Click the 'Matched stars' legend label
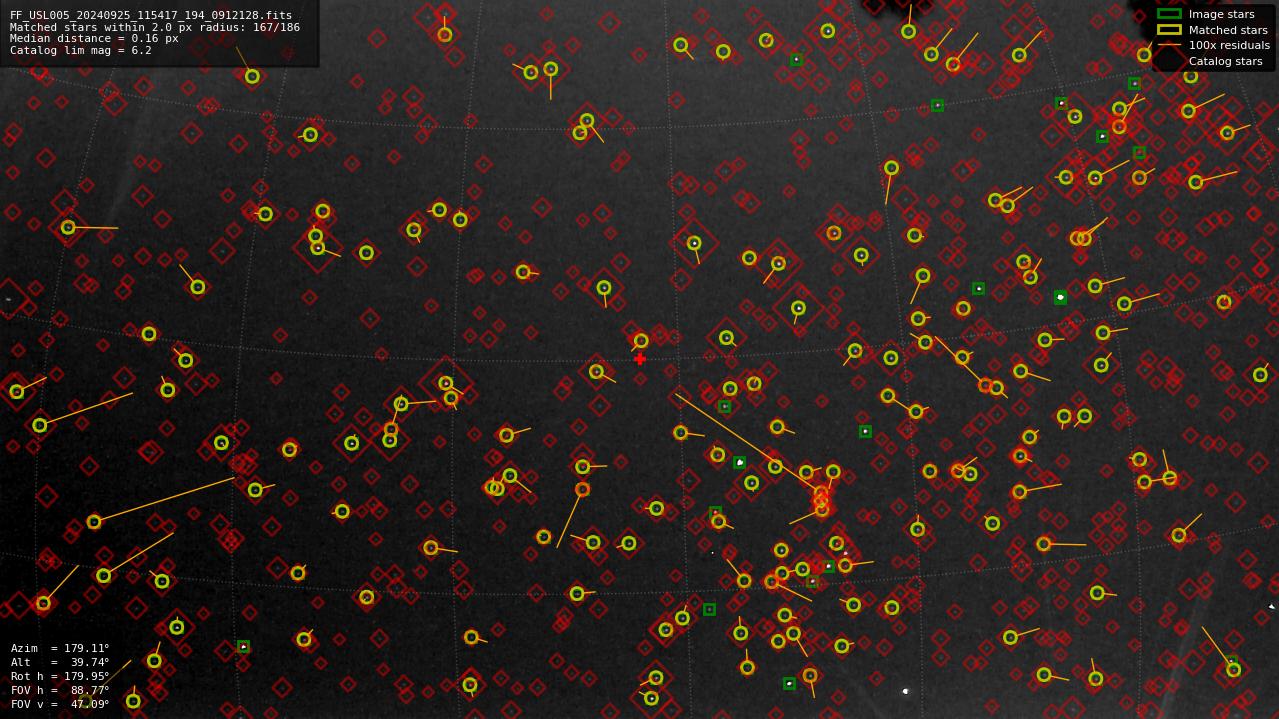The height and width of the screenshot is (719, 1279). click(x=1228, y=30)
